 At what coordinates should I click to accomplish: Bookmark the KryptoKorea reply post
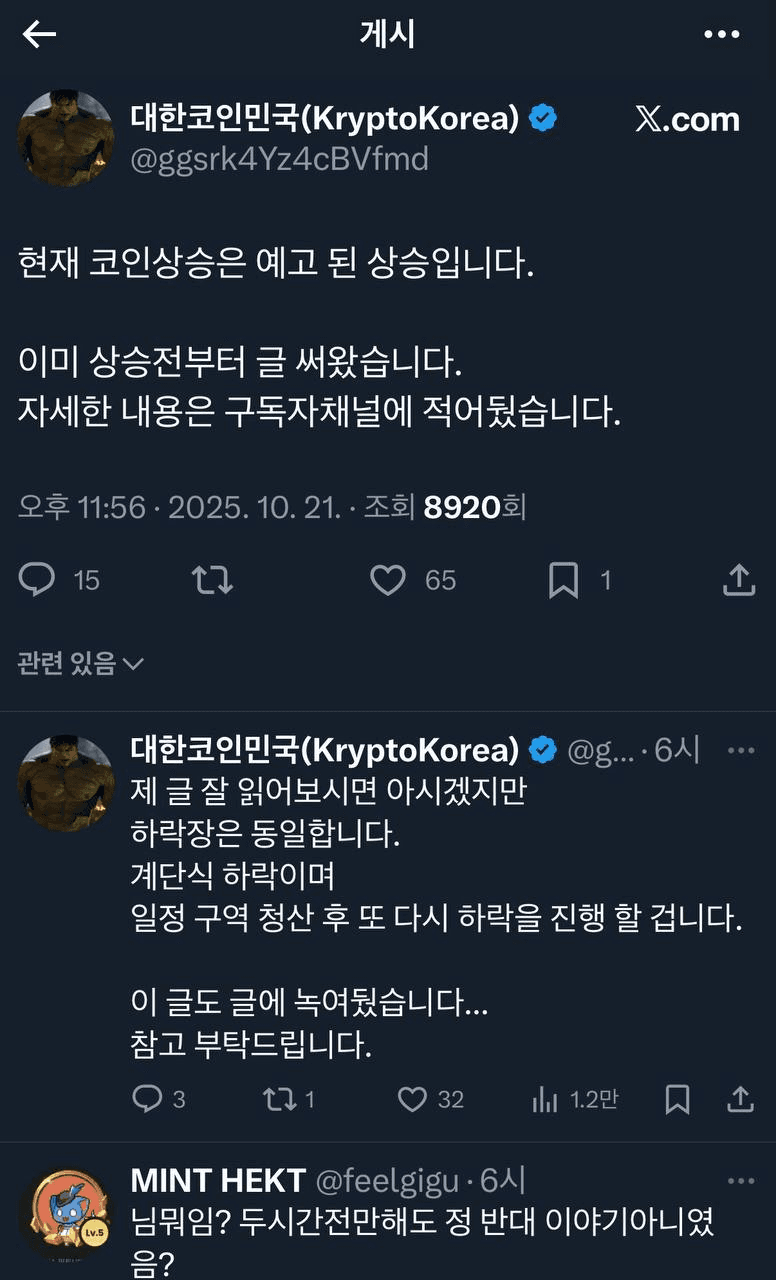[677, 1100]
